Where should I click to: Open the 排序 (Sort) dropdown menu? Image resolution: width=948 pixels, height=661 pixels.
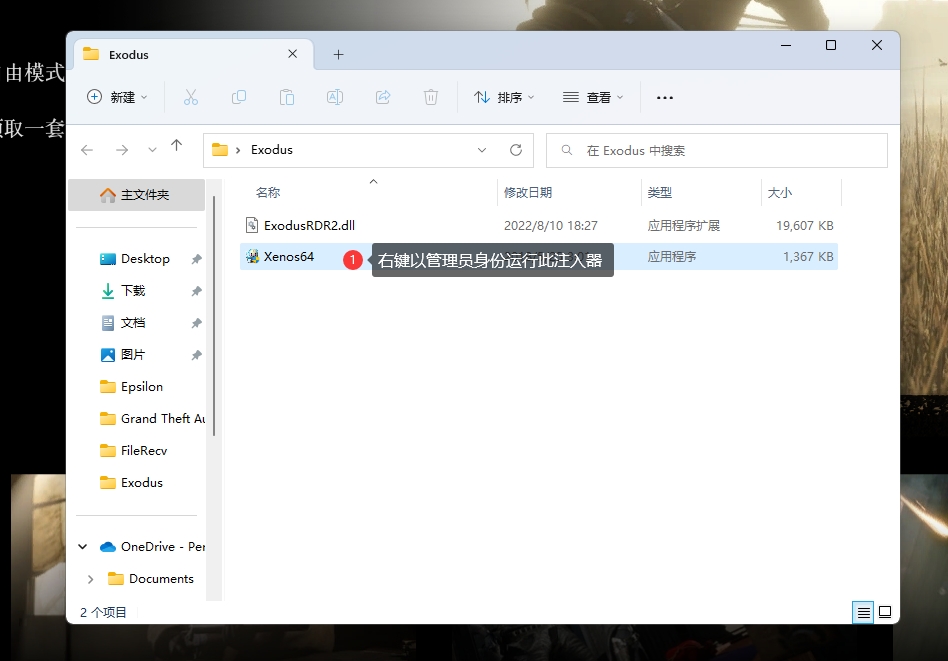click(x=504, y=97)
